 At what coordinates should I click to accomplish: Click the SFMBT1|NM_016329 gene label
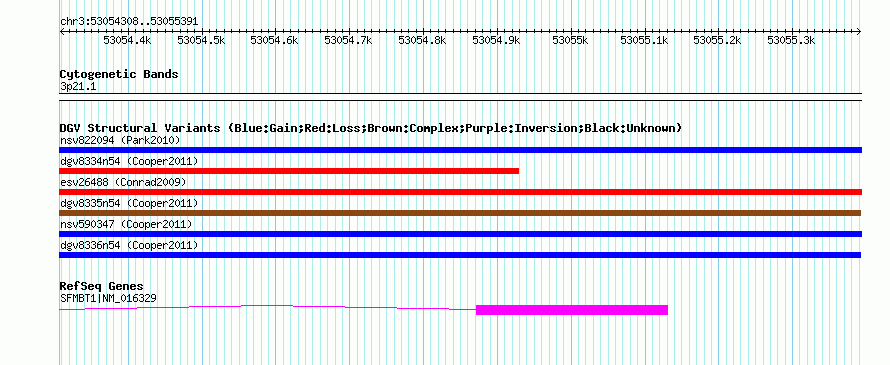coord(108,298)
